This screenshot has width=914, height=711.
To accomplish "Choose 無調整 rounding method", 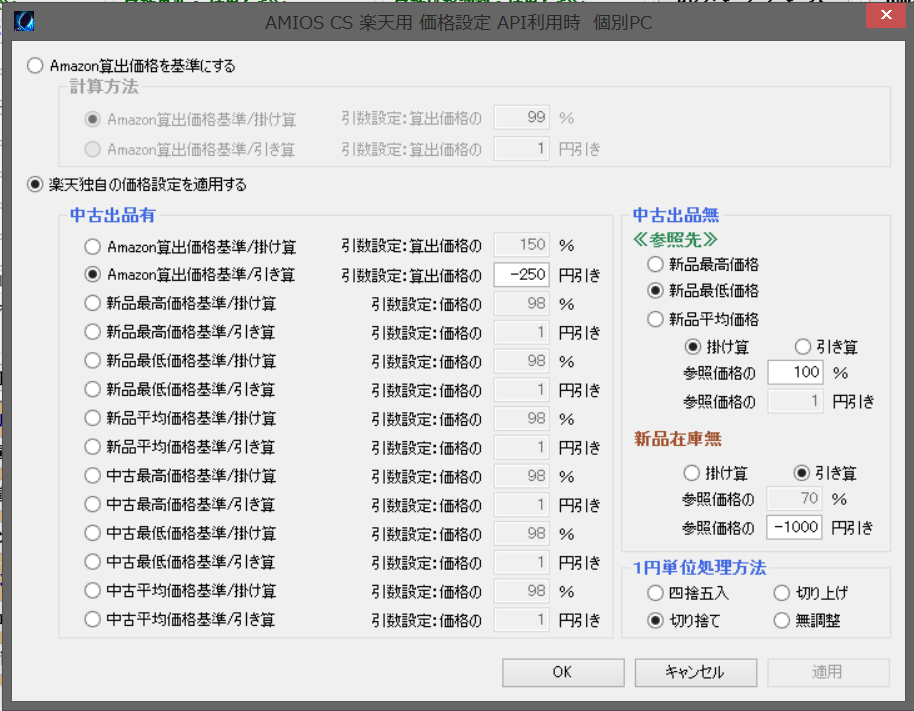I will click(782, 621).
